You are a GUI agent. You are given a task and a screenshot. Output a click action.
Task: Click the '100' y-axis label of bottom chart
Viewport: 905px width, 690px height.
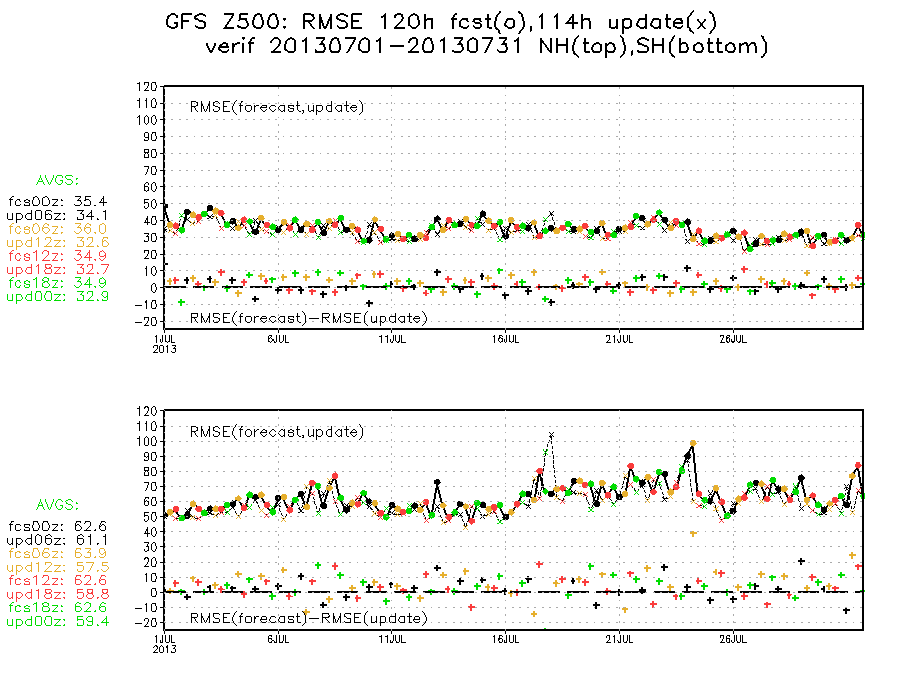point(147,442)
